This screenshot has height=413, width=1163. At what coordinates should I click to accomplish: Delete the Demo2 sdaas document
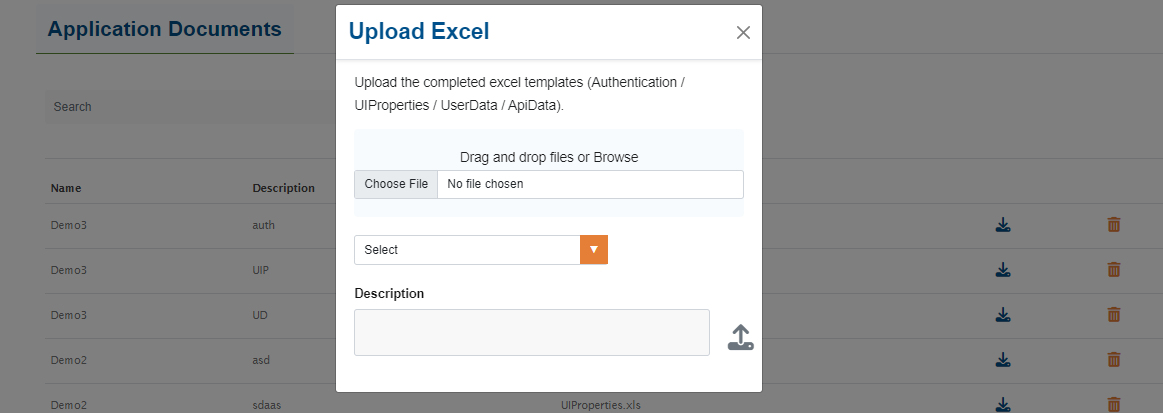(1114, 404)
